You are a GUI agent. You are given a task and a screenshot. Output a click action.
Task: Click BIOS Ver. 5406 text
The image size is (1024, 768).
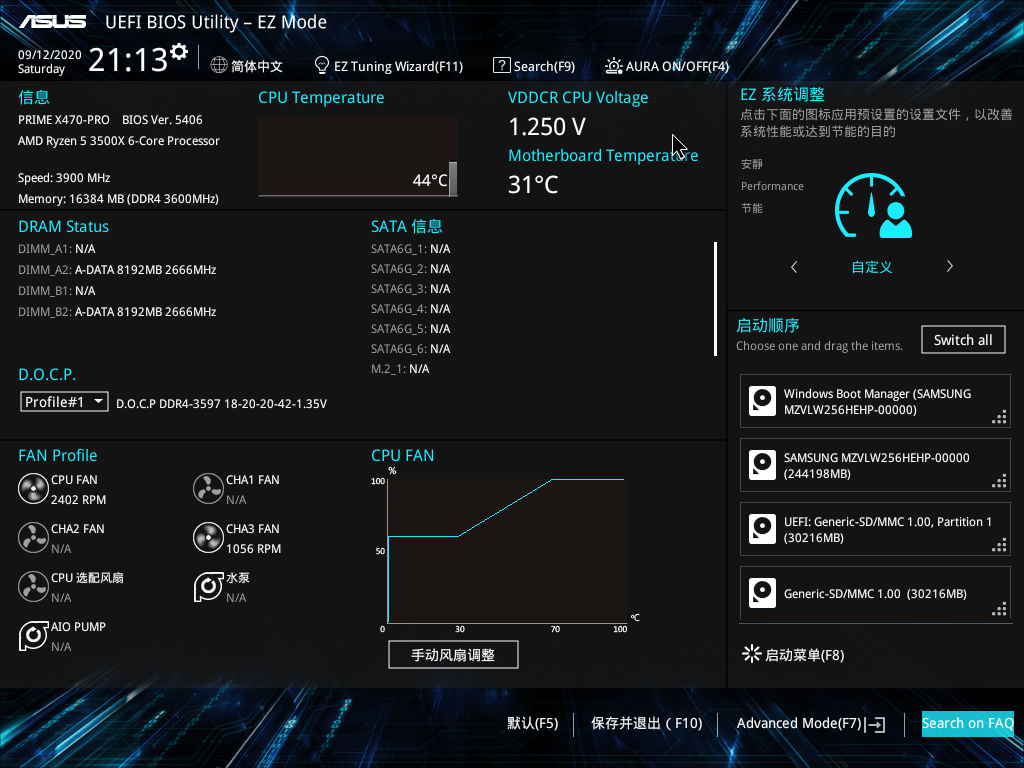click(162, 120)
